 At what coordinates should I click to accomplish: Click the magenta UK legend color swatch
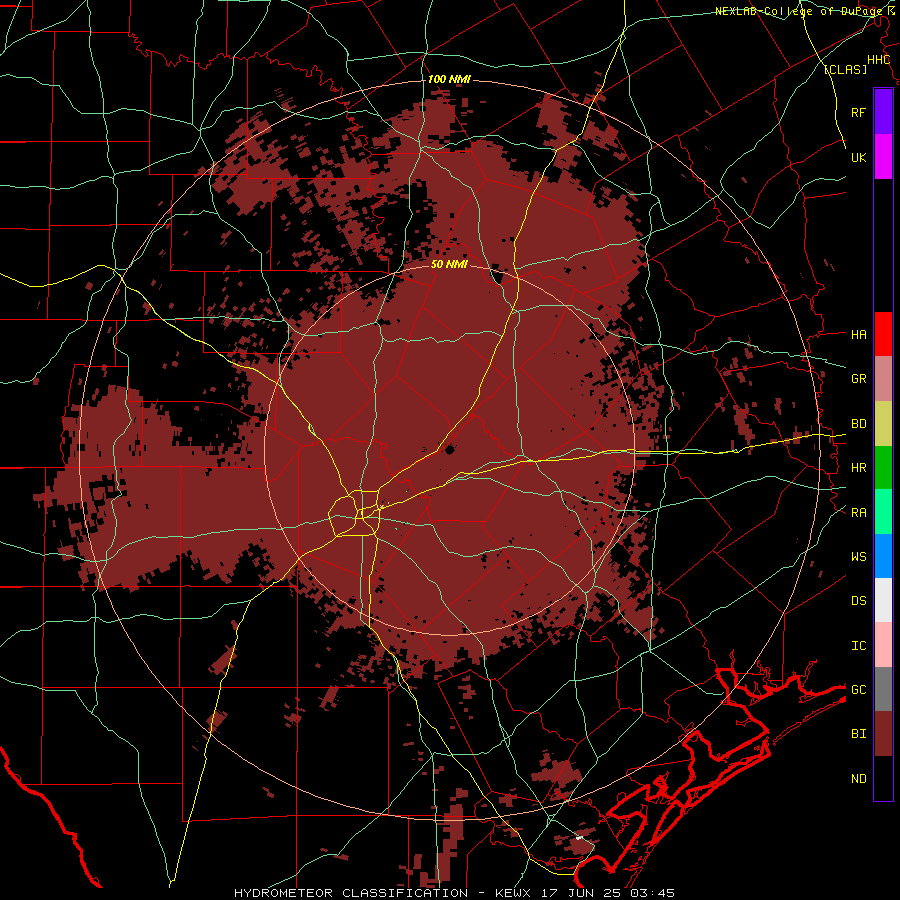(x=883, y=156)
